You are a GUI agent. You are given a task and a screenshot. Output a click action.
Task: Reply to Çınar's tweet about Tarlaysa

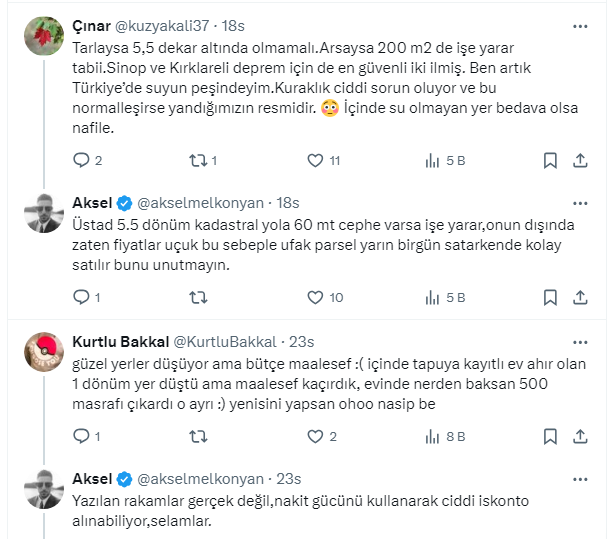tap(82, 160)
